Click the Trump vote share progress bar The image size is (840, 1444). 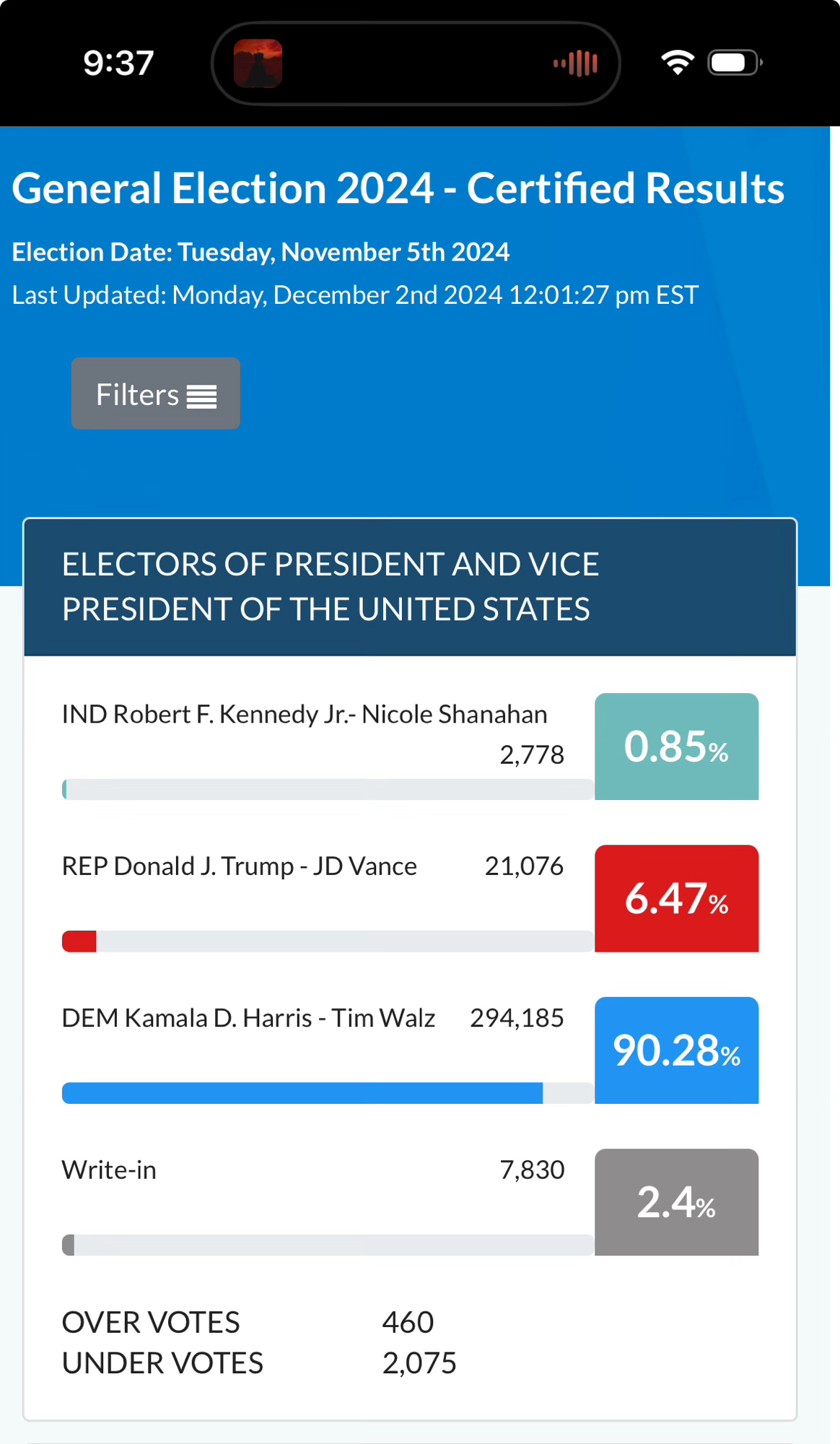327,941
